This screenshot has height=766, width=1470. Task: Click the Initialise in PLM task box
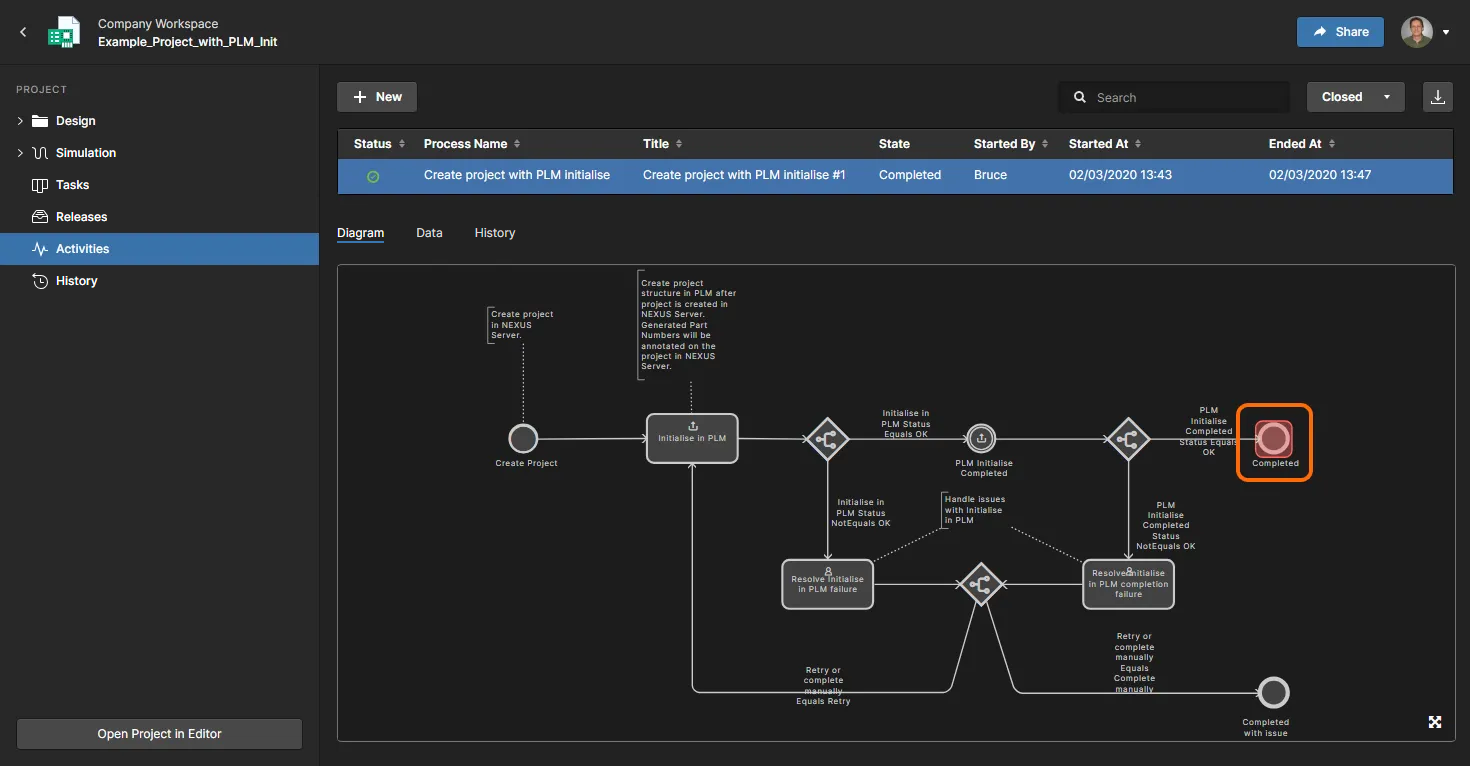tap(692, 438)
